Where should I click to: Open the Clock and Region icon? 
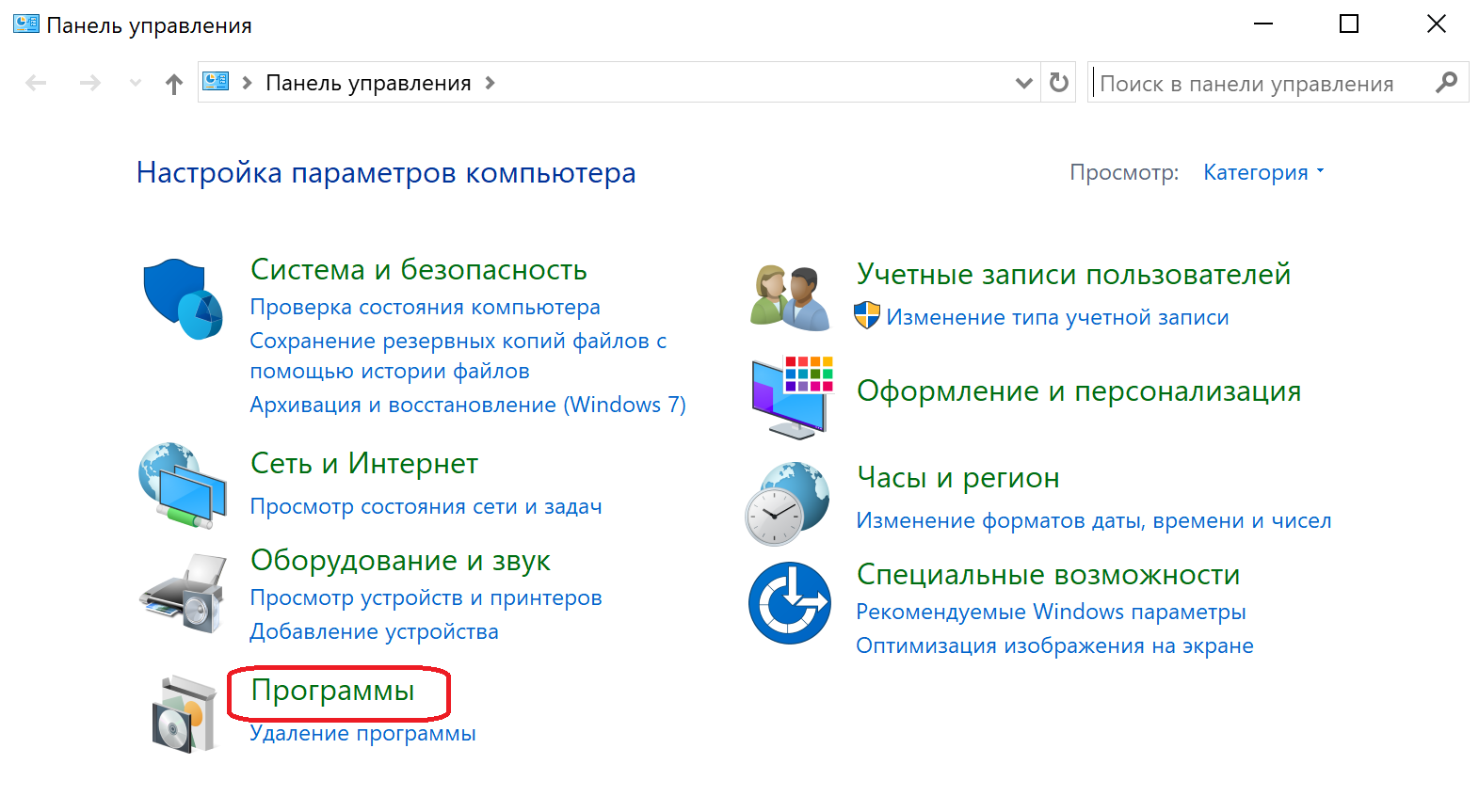pyautogui.click(x=788, y=503)
